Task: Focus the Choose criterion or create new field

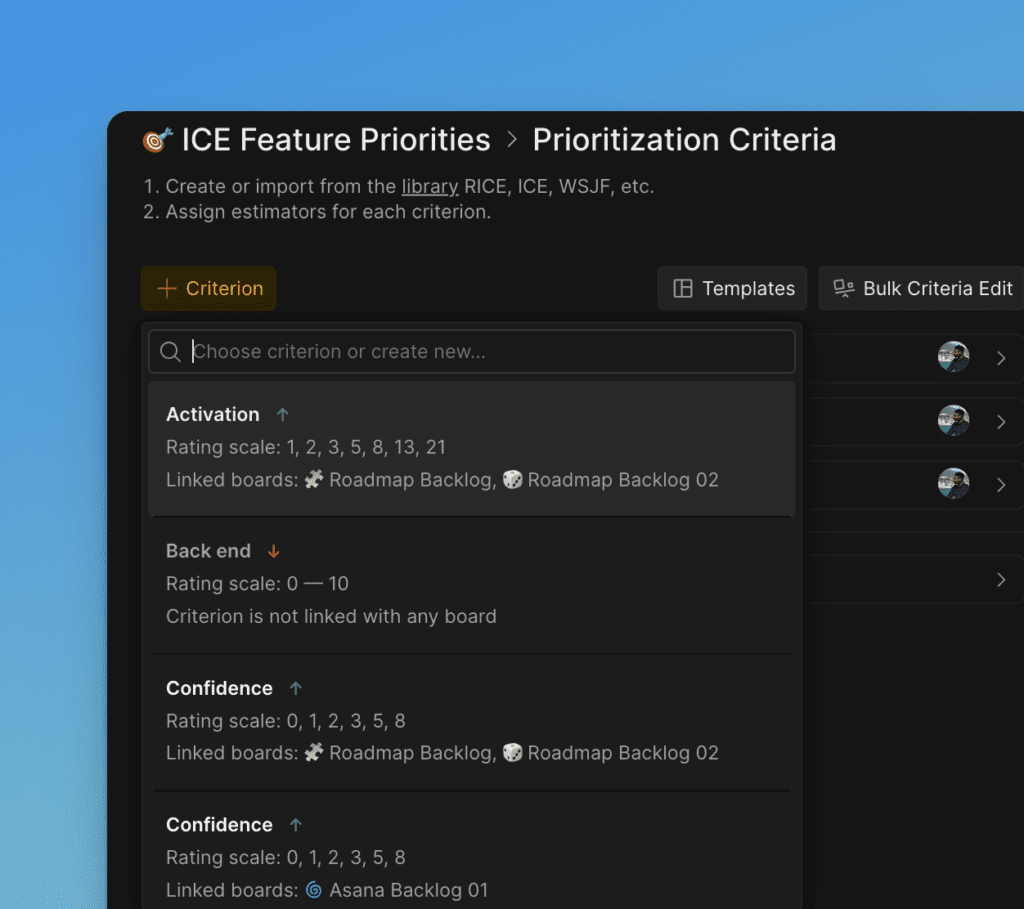Action: pyautogui.click(x=490, y=352)
